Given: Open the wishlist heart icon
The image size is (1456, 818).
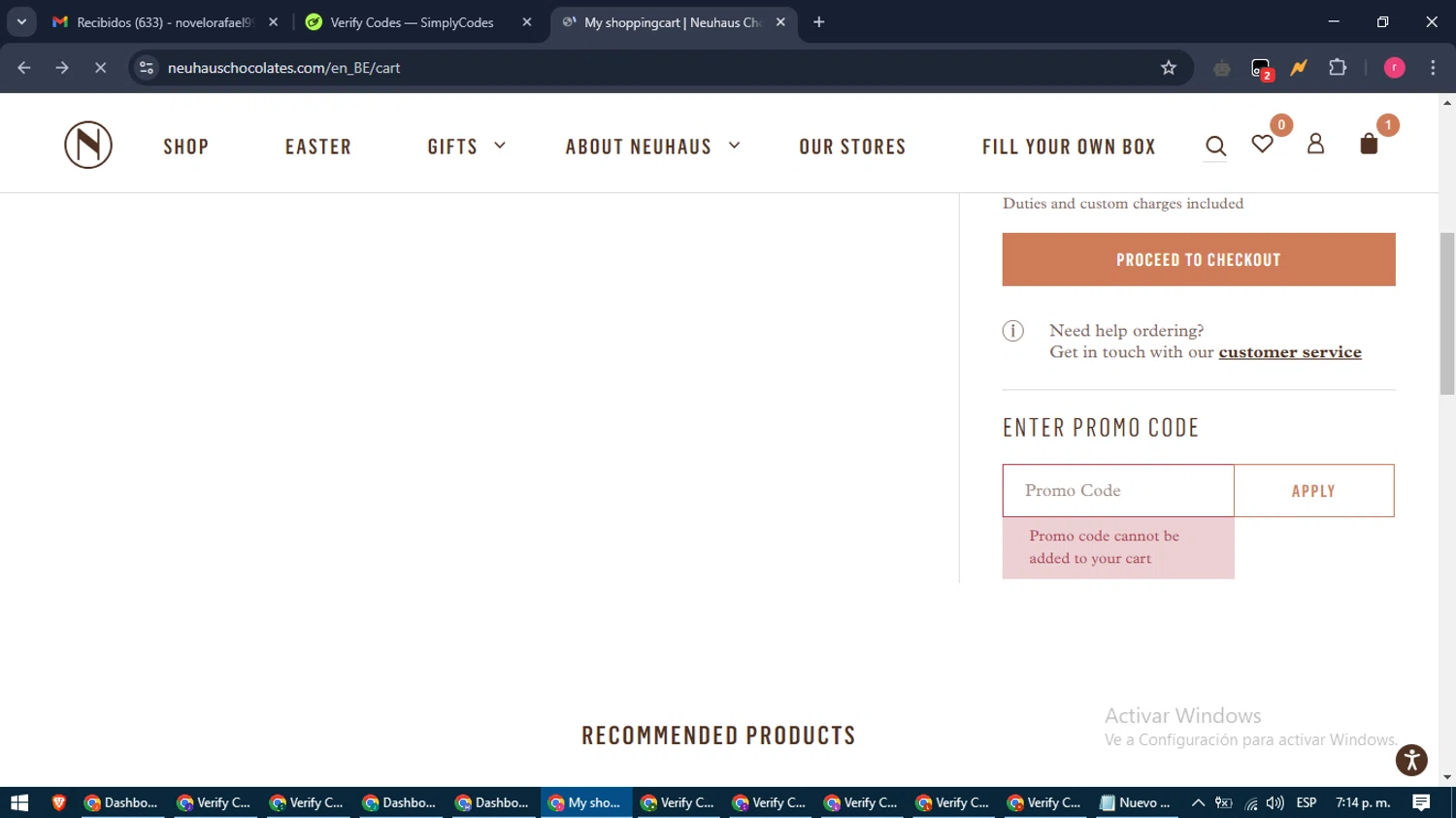Looking at the screenshot, I should tap(1262, 145).
